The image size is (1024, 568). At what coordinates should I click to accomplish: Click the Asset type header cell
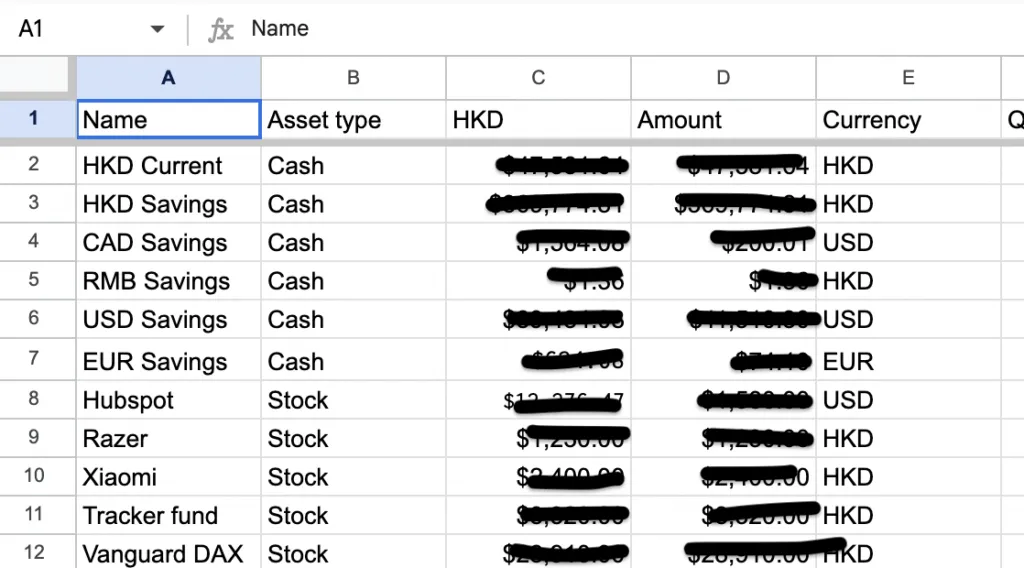(353, 120)
